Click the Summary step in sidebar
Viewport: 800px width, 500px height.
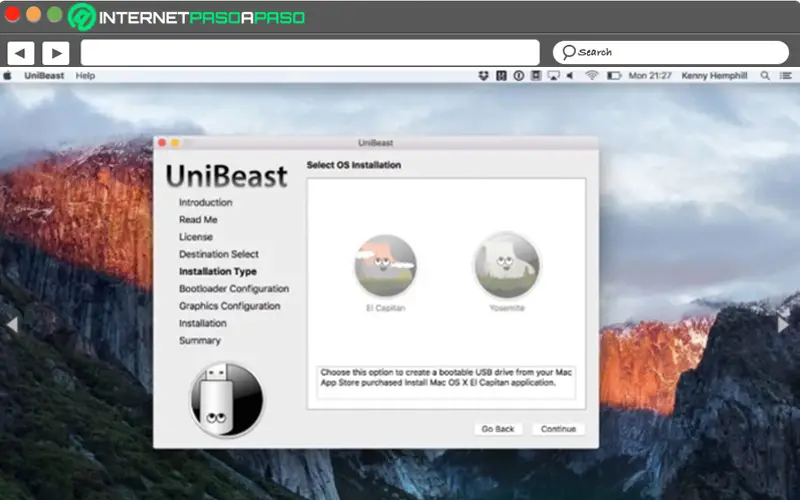click(x=199, y=341)
